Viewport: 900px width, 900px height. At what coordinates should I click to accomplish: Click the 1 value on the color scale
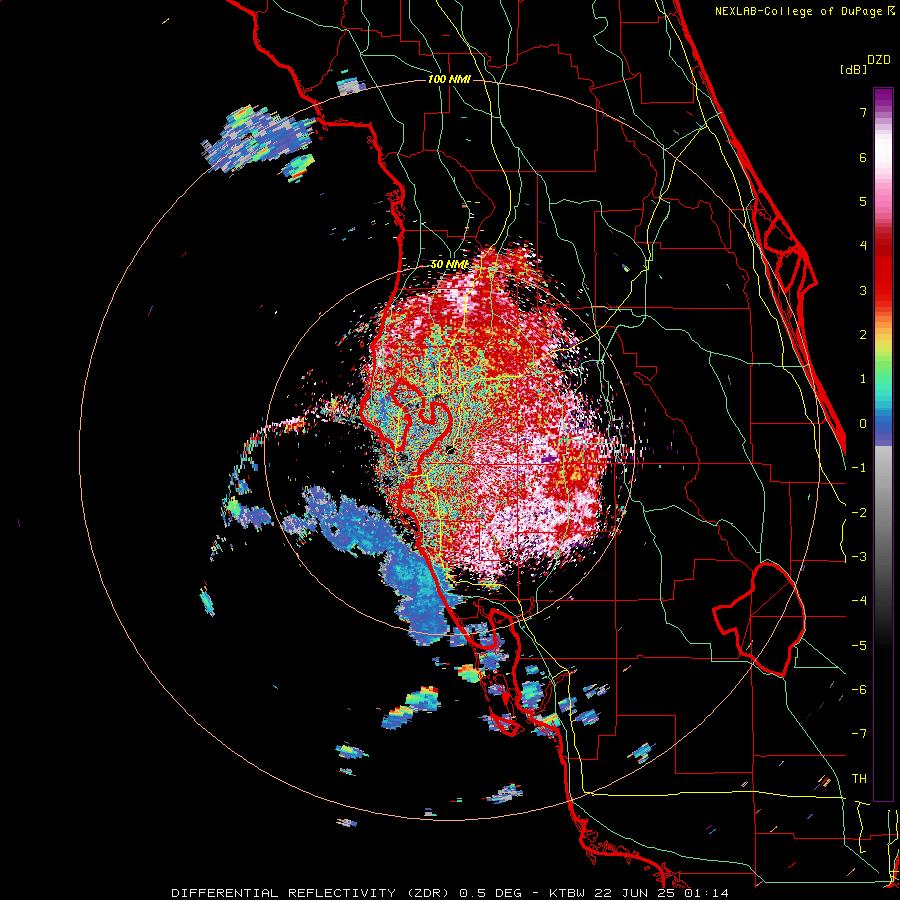(863, 379)
